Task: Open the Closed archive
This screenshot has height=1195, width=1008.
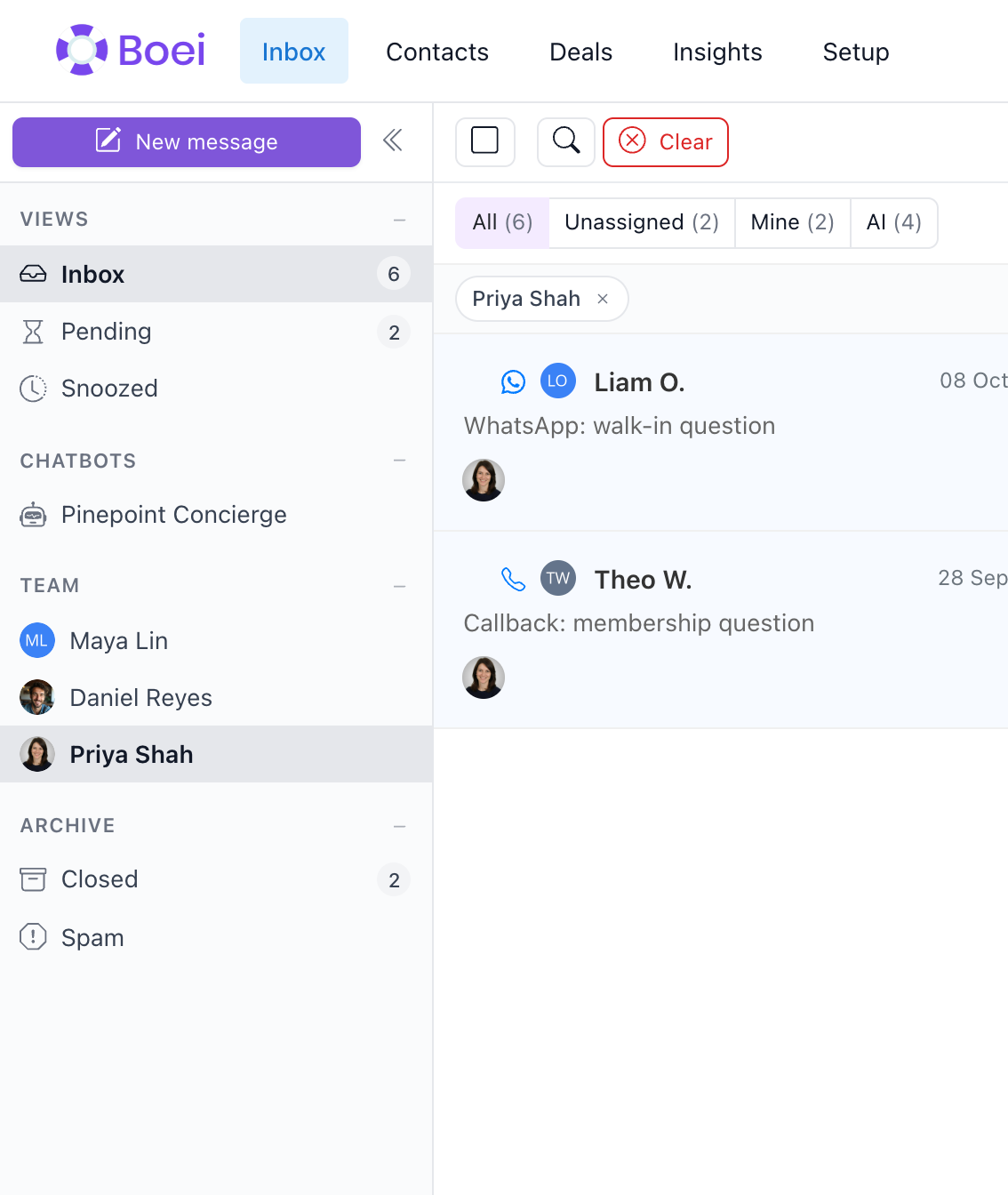Action: pos(216,879)
